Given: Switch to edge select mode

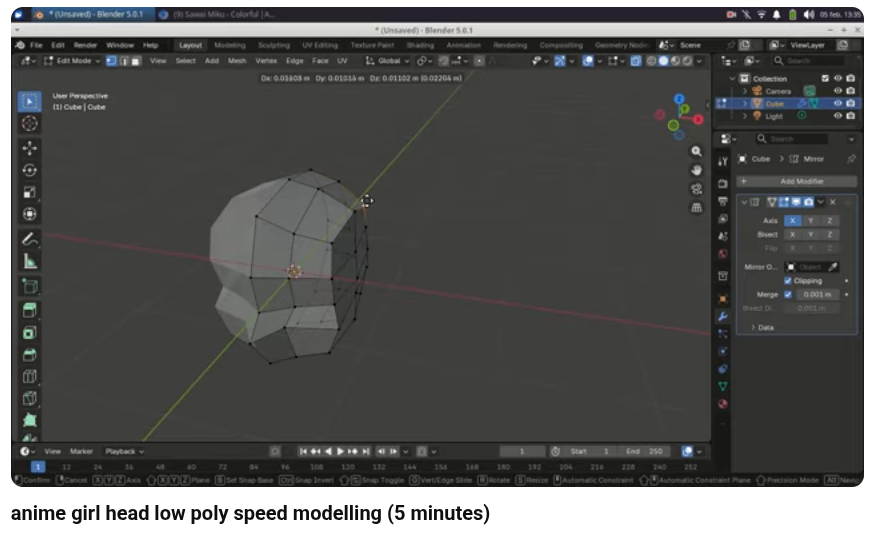Looking at the screenshot, I should (x=123, y=61).
